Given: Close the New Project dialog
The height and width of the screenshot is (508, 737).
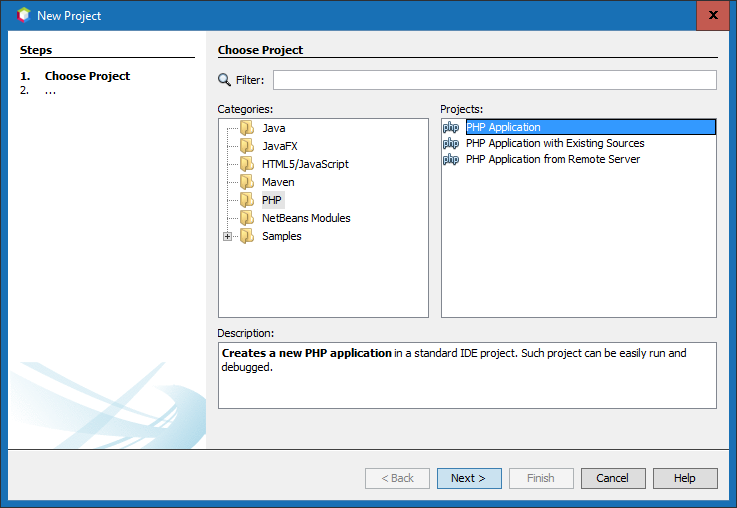Looking at the screenshot, I should click(x=713, y=15).
